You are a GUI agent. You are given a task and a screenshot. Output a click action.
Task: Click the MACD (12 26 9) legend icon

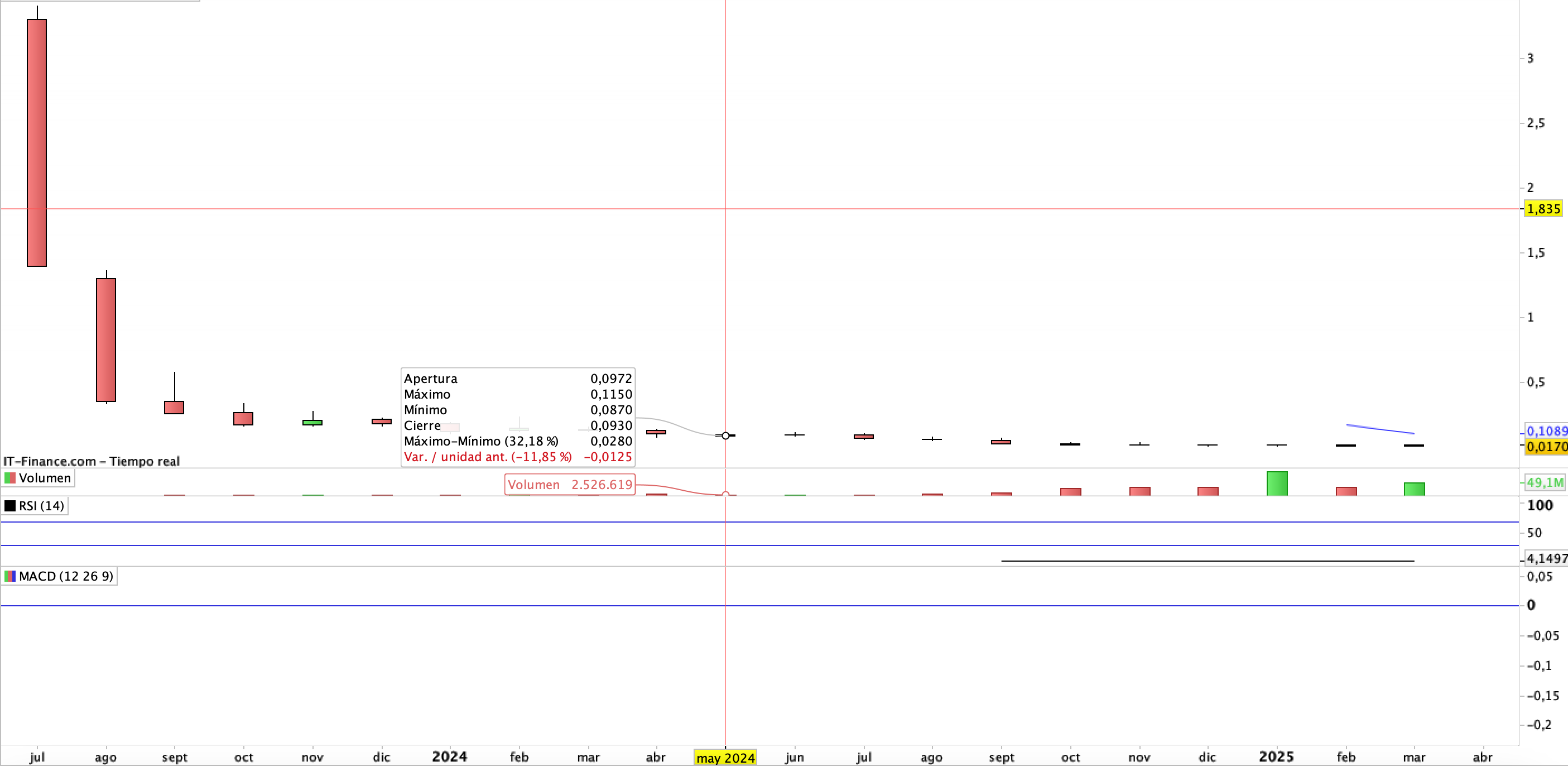9,576
